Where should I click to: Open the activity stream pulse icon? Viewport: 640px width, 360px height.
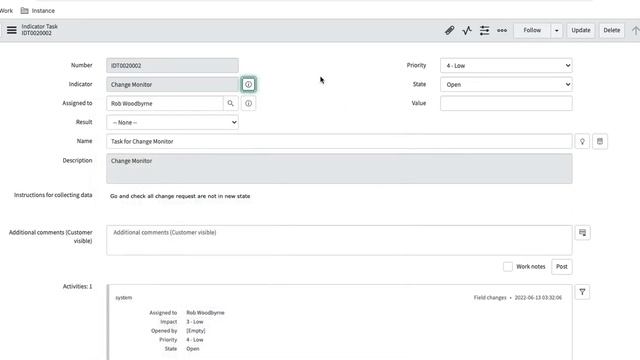[x=467, y=30]
